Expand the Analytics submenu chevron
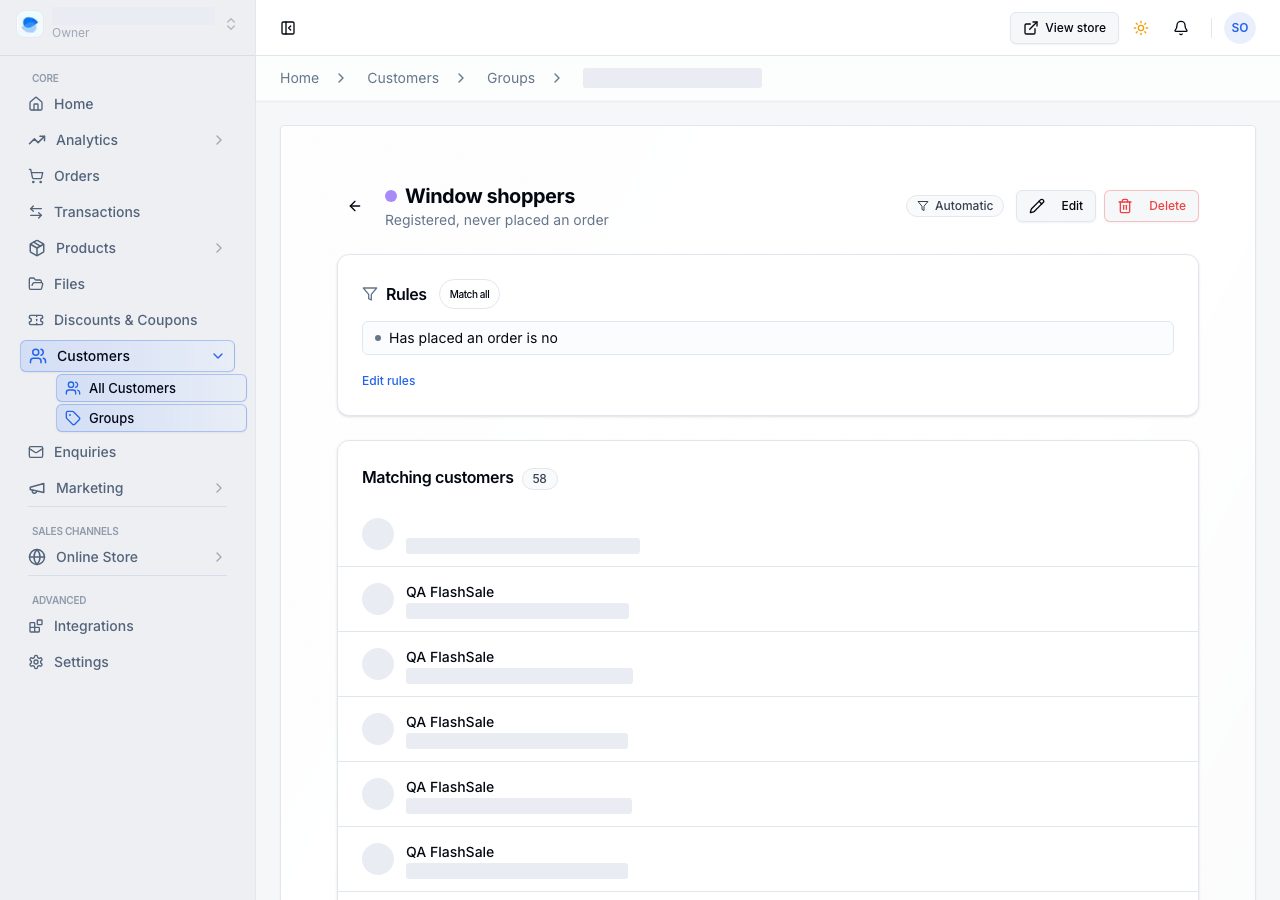The height and width of the screenshot is (900, 1280). click(x=218, y=140)
